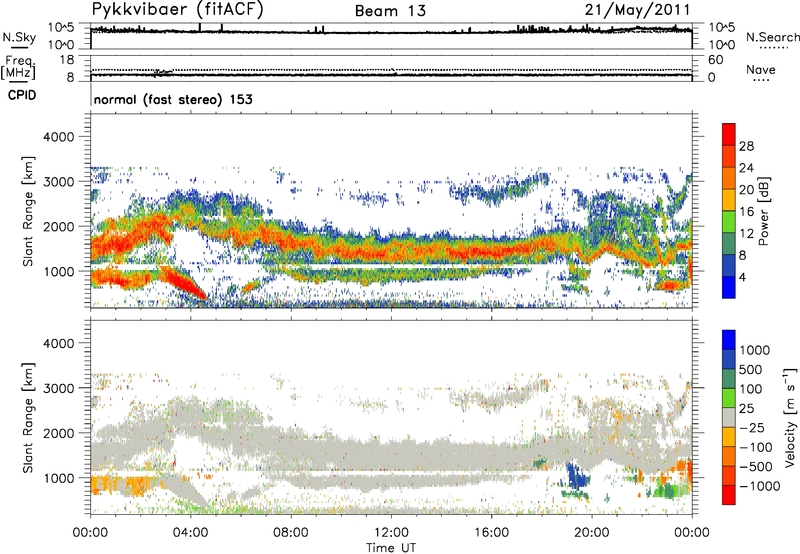Viewport: 800px width, 554px height.
Task: Click the 'Power [dB]' color bar label
Action: tap(763, 211)
